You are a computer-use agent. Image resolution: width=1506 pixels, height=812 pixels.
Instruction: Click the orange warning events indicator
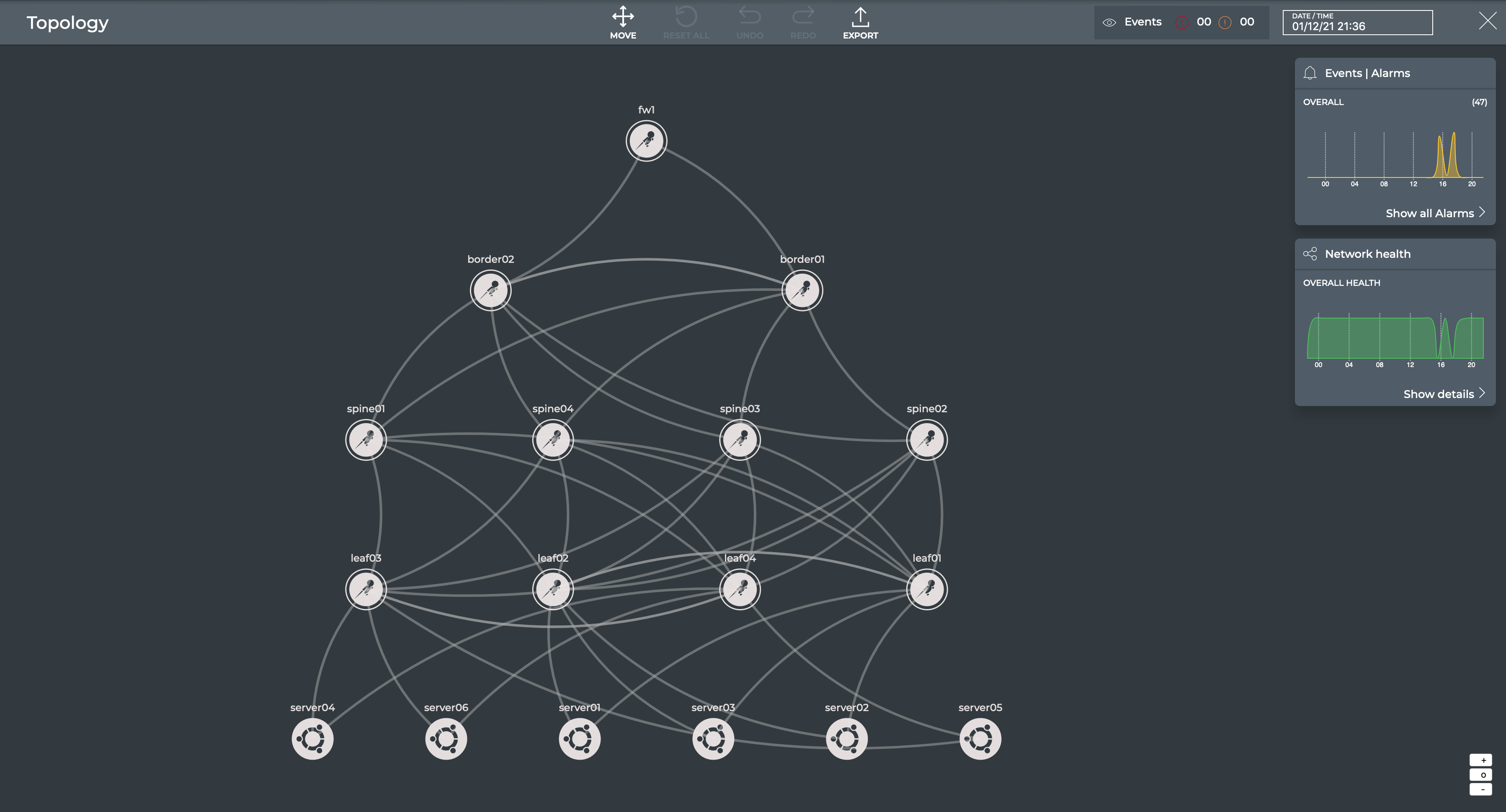1225,23
